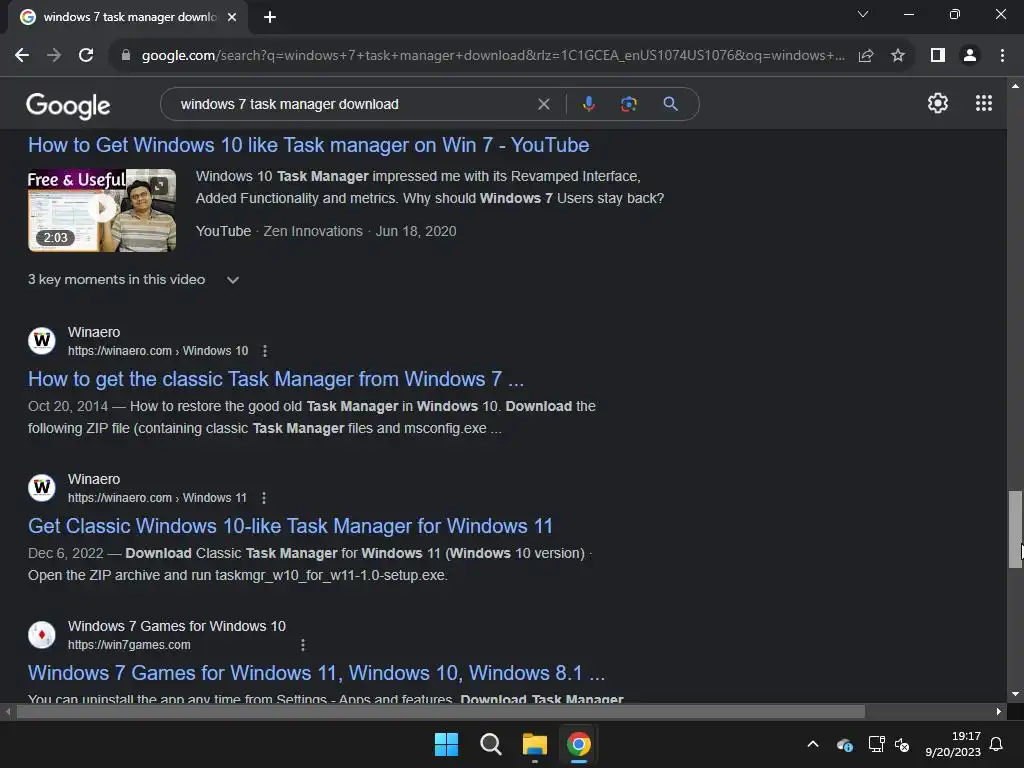1024x768 pixels.
Task: Bookmark this page with the star
Action: pyautogui.click(x=898, y=56)
